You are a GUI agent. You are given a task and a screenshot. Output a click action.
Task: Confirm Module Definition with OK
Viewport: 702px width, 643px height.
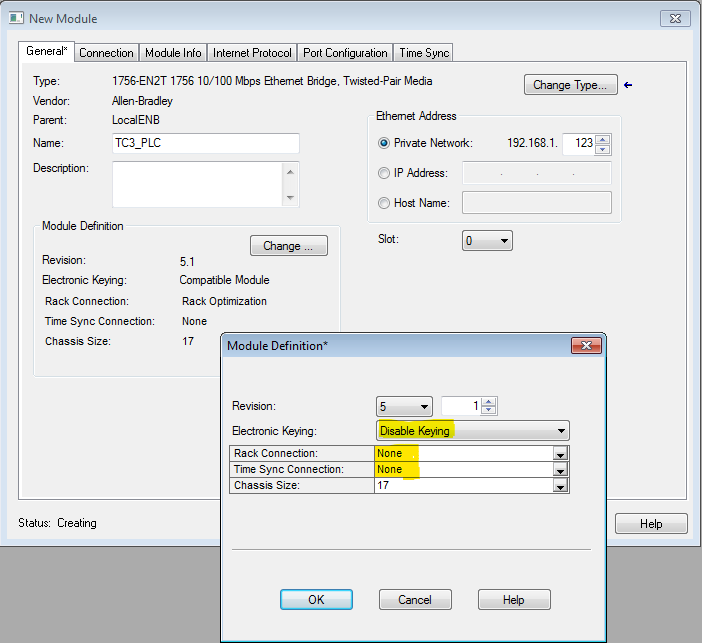(316, 600)
